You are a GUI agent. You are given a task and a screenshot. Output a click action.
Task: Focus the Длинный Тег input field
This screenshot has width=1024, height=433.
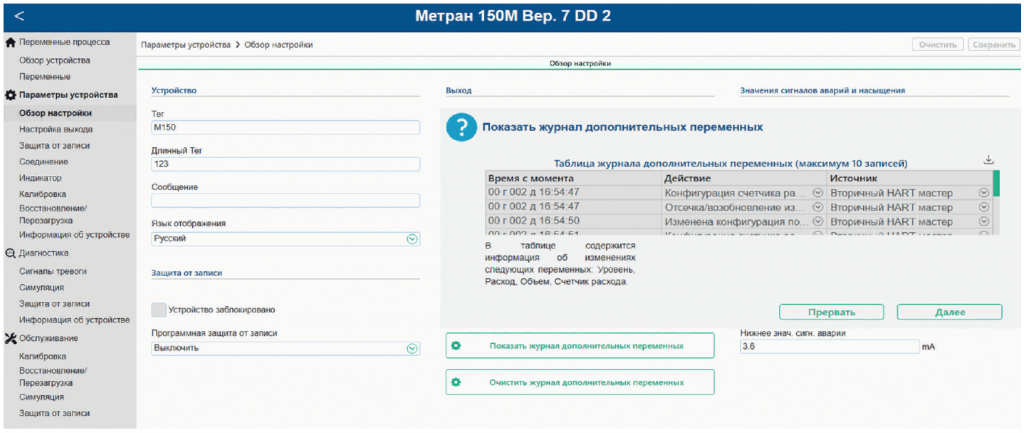(285, 164)
